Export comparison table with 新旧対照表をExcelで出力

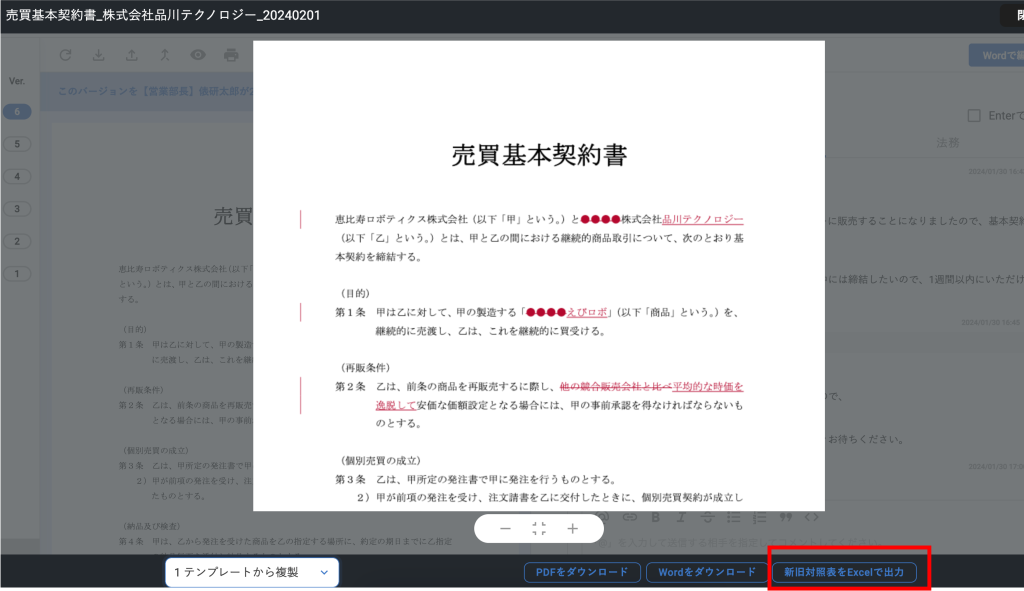pos(843,572)
